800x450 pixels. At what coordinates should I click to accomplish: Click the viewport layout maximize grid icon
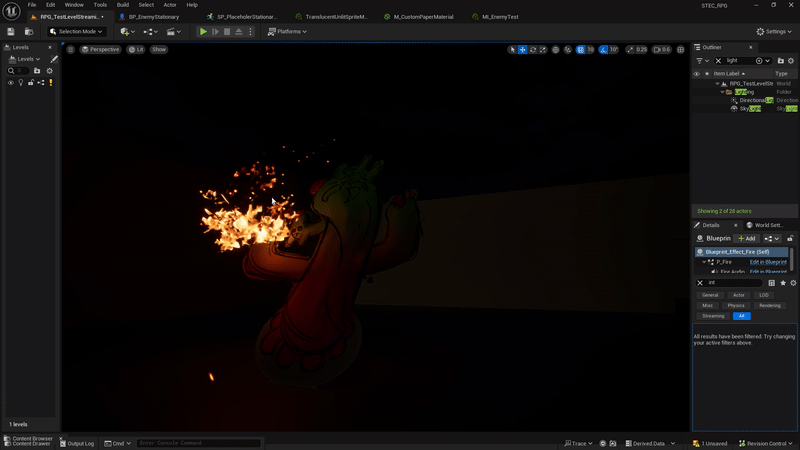[681, 49]
